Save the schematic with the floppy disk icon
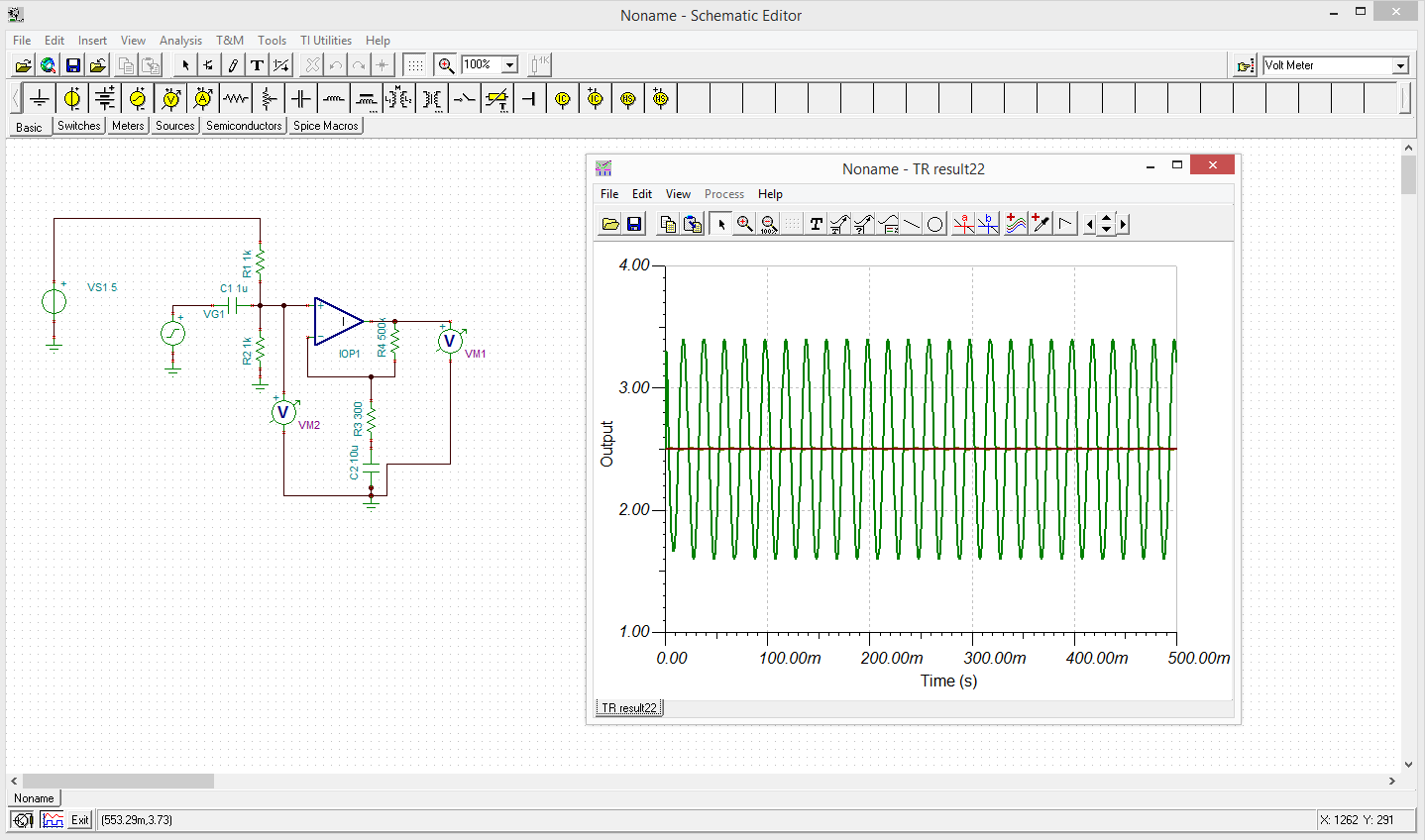Image resolution: width=1425 pixels, height=840 pixels. 72,65
